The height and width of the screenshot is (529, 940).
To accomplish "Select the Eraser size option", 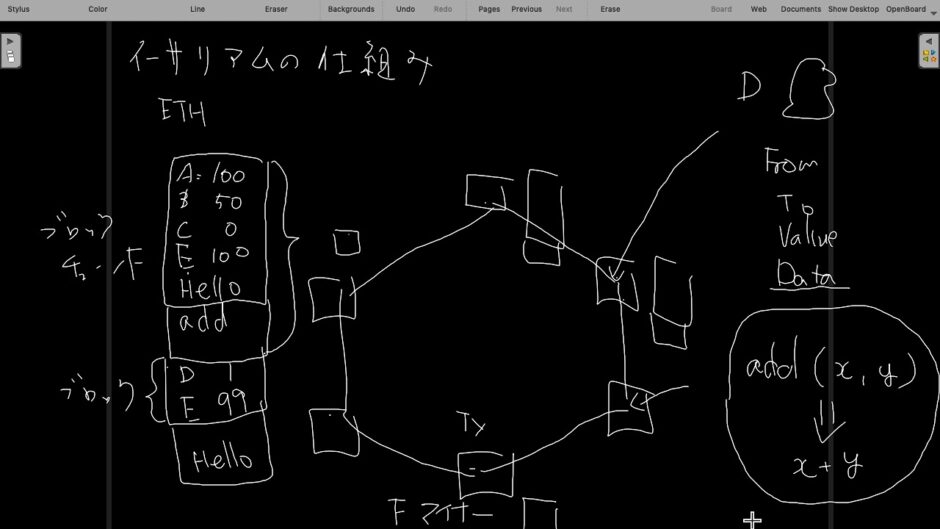I will (276, 9).
